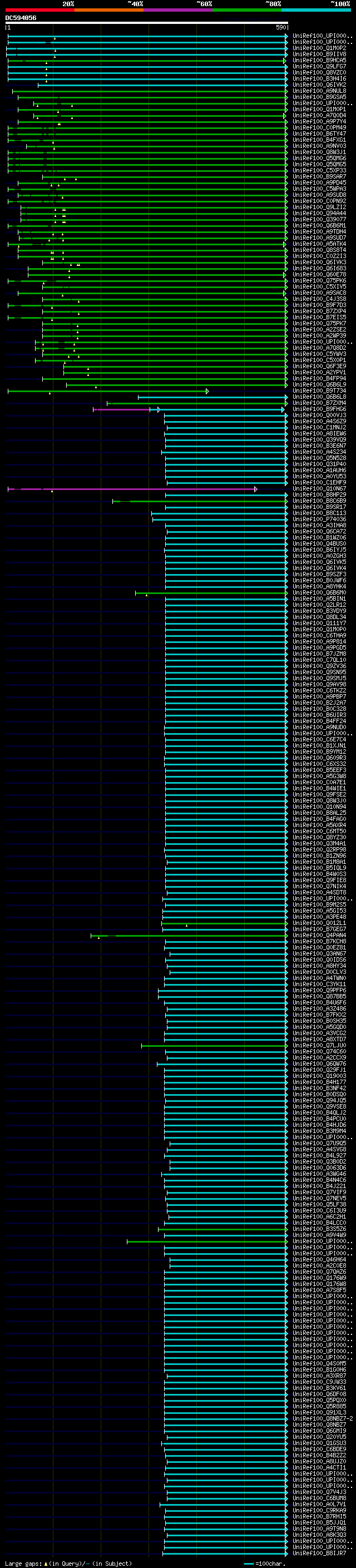356x1568 pixels.
Task: Click the UniRef100_A1AUH6 label
Action: click(x=319, y=470)
